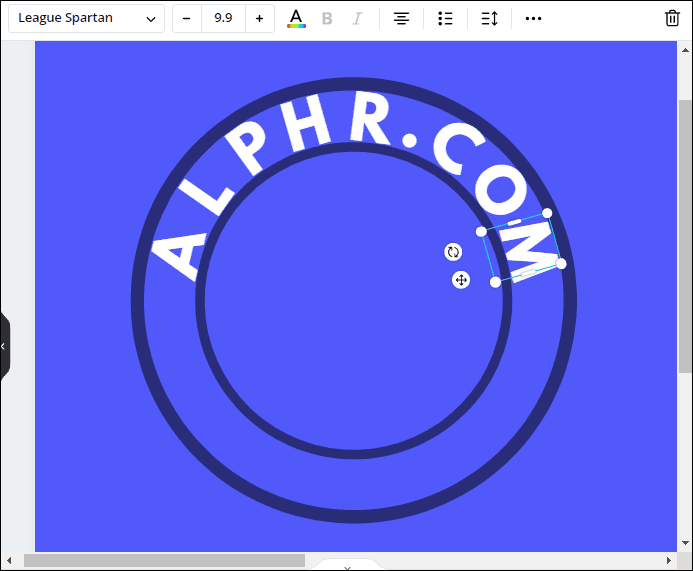
Task: Open the League Spartan font dropdown
Action: pos(86,18)
